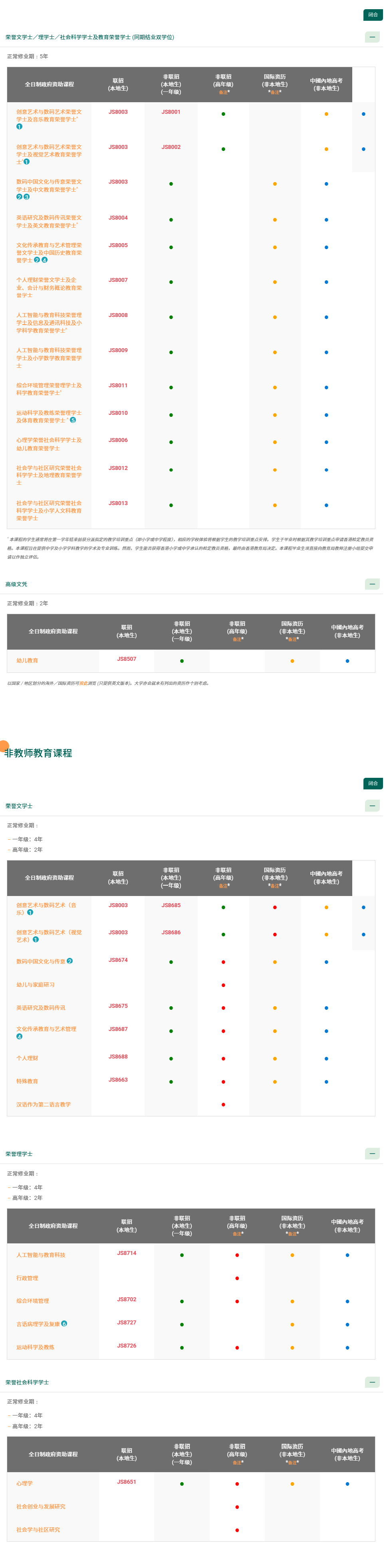Open 备注 under 非联招(高年级) in 高级文凭 table
This screenshot has width=385, height=1568.
click(x=238, y=639)
